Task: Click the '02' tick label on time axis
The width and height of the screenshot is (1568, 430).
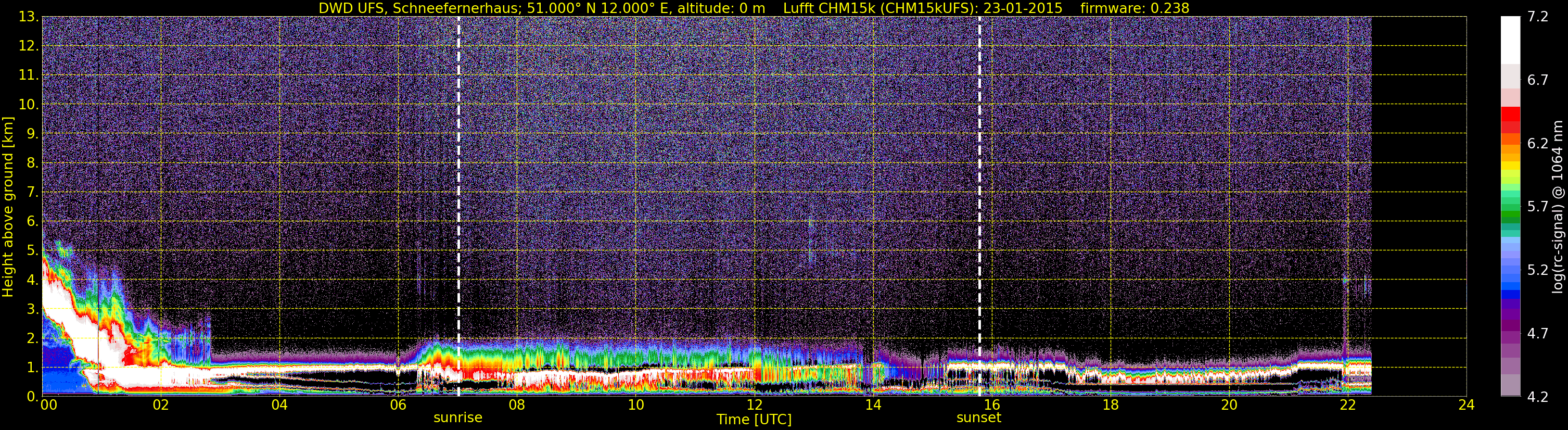Action: pyautogui.click(x=161, y=405)
